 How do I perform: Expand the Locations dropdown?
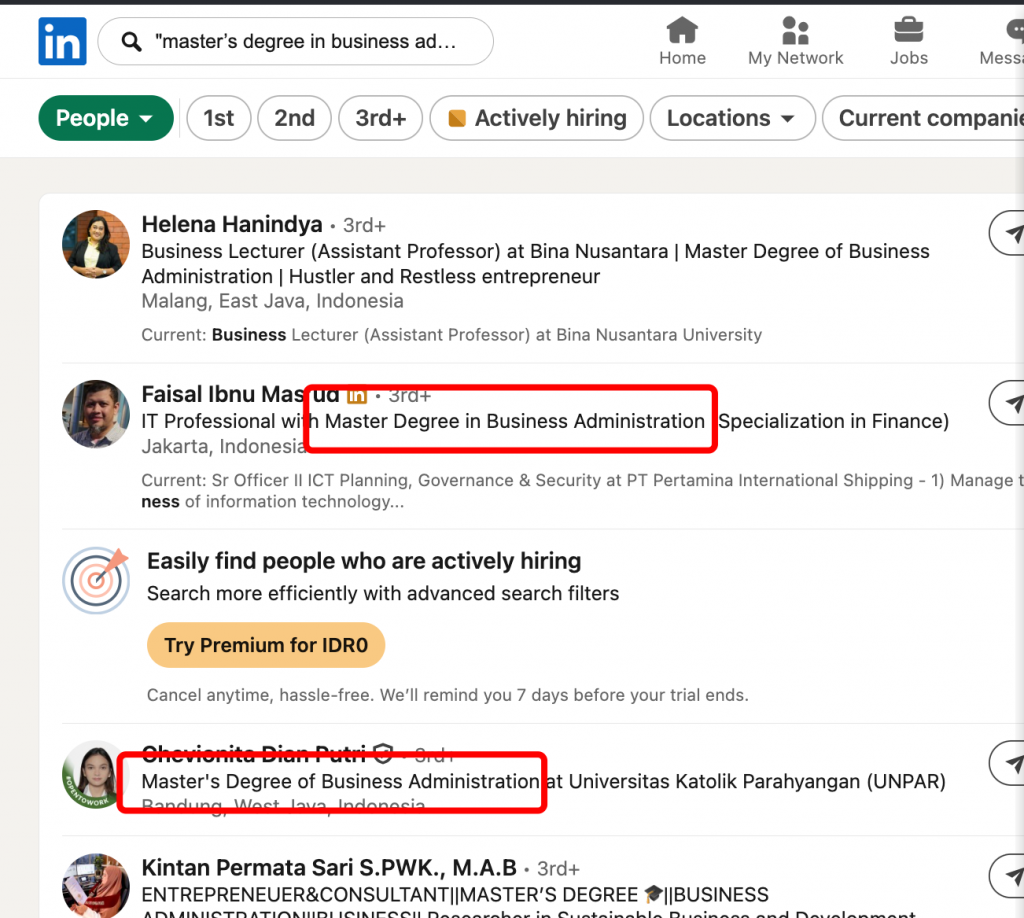pos(732,118)
